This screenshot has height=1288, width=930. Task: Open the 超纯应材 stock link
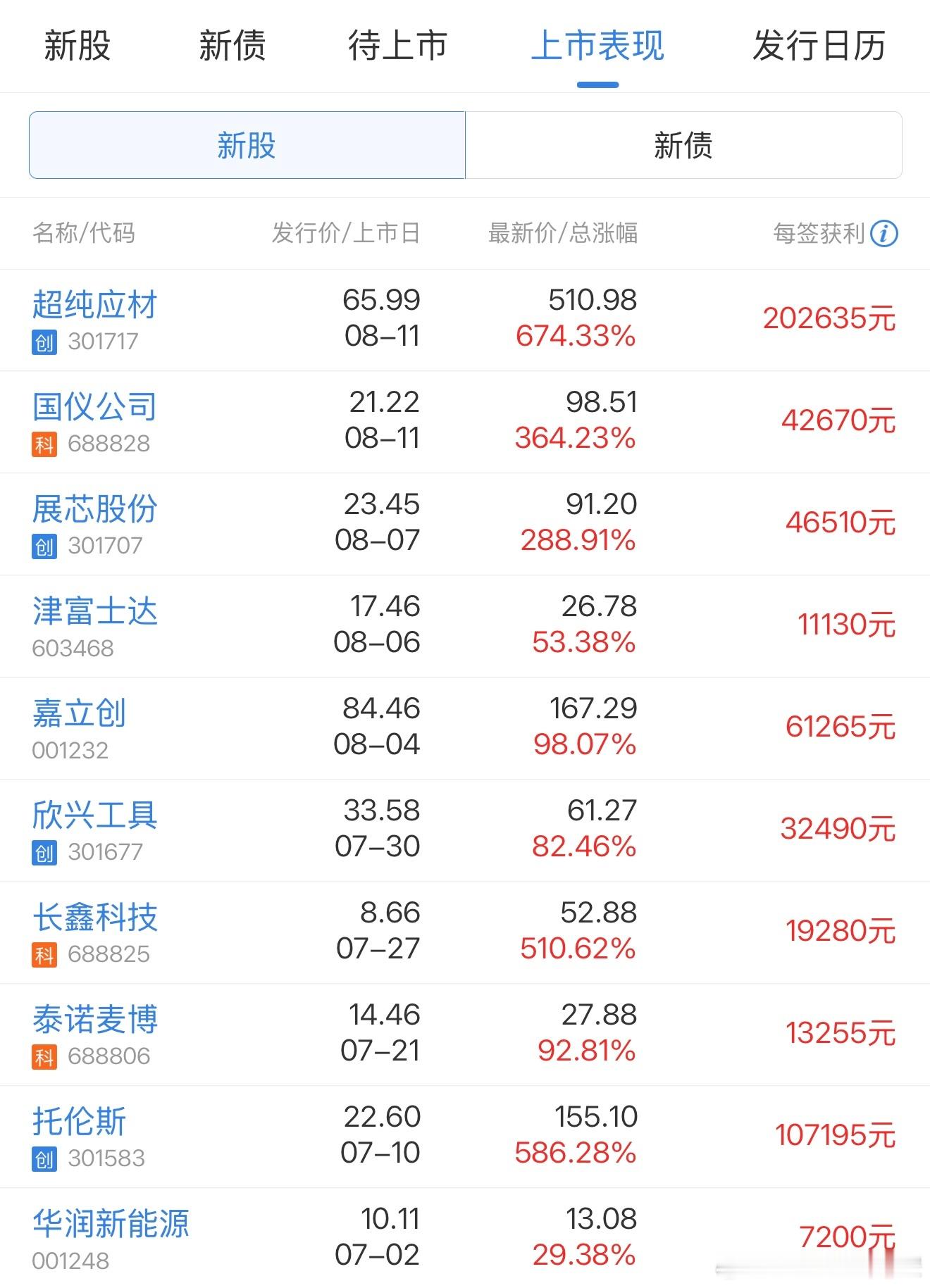pyautogui.click(x=94, y=305)
